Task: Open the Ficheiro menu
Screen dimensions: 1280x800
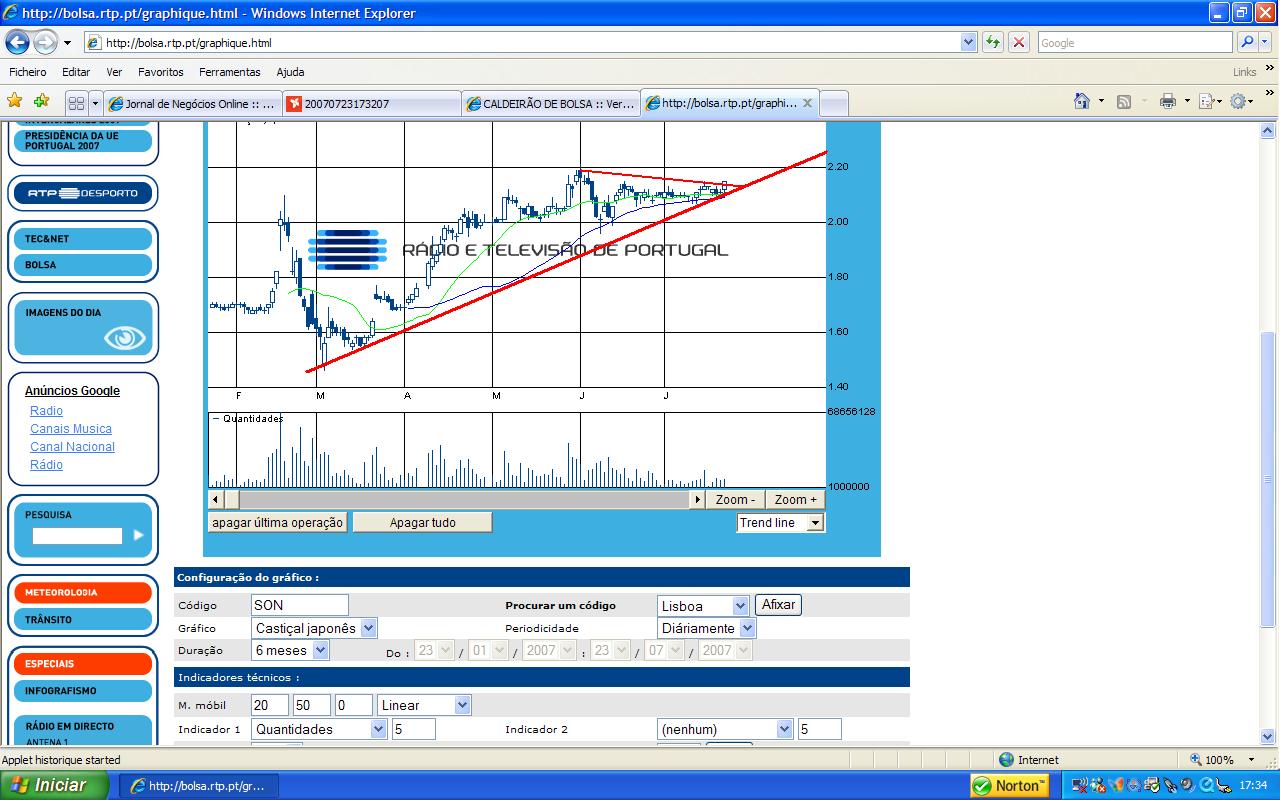Action: coord(28,72)
